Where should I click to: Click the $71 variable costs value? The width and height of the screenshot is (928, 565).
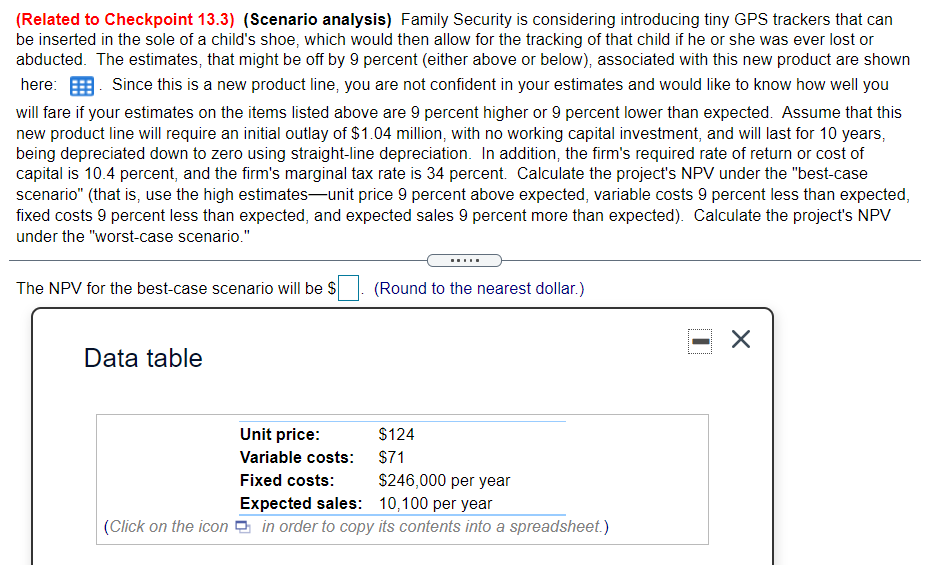pyautogui.click(x=391, y=457)
